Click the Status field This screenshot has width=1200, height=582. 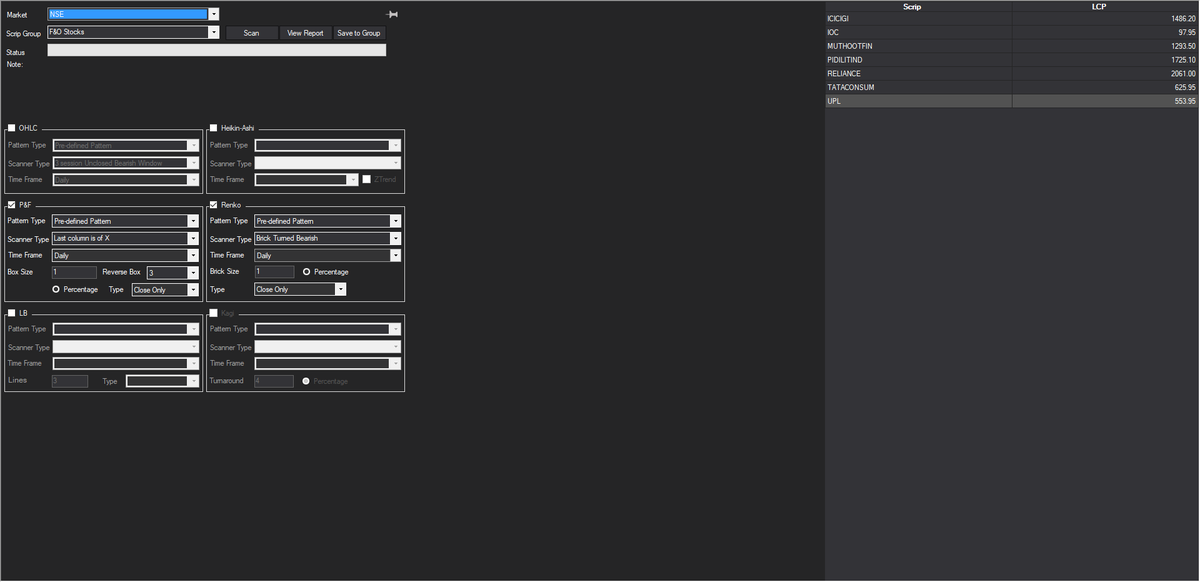(x=216, y=51)
